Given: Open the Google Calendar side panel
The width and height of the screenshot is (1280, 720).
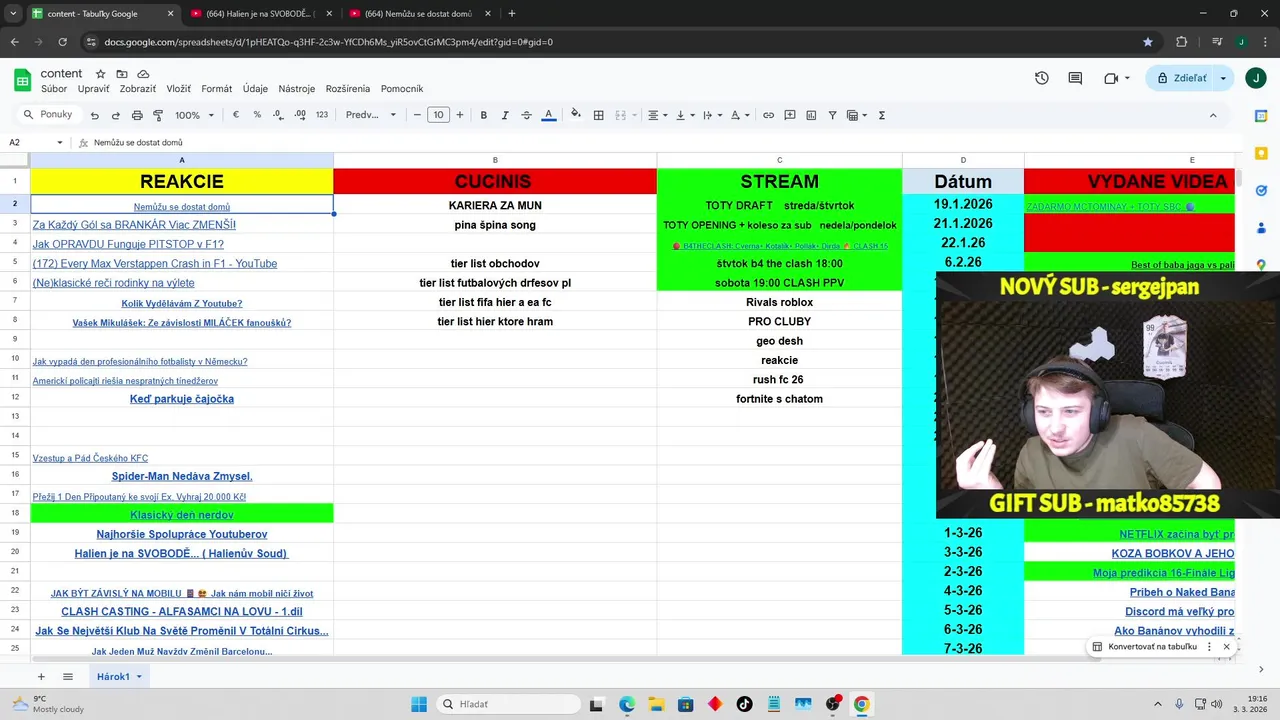Looking at the screenshot, I should click(1262, 117).
